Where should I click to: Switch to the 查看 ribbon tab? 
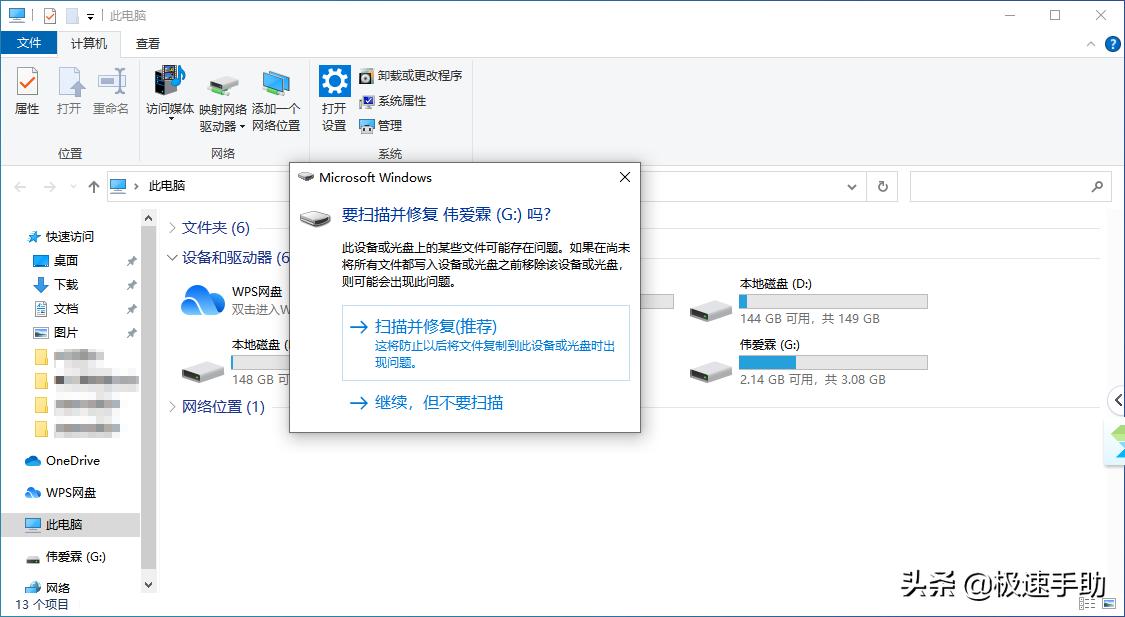coord(147,43)
